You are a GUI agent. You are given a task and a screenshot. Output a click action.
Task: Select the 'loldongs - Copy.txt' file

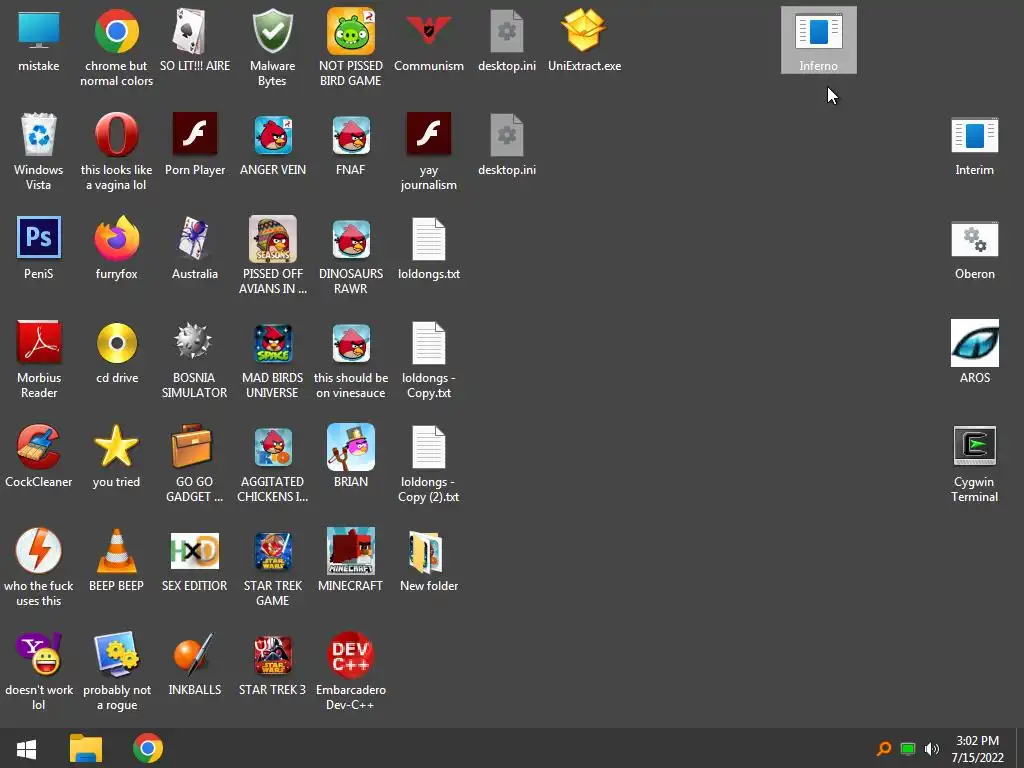[428, 343]
